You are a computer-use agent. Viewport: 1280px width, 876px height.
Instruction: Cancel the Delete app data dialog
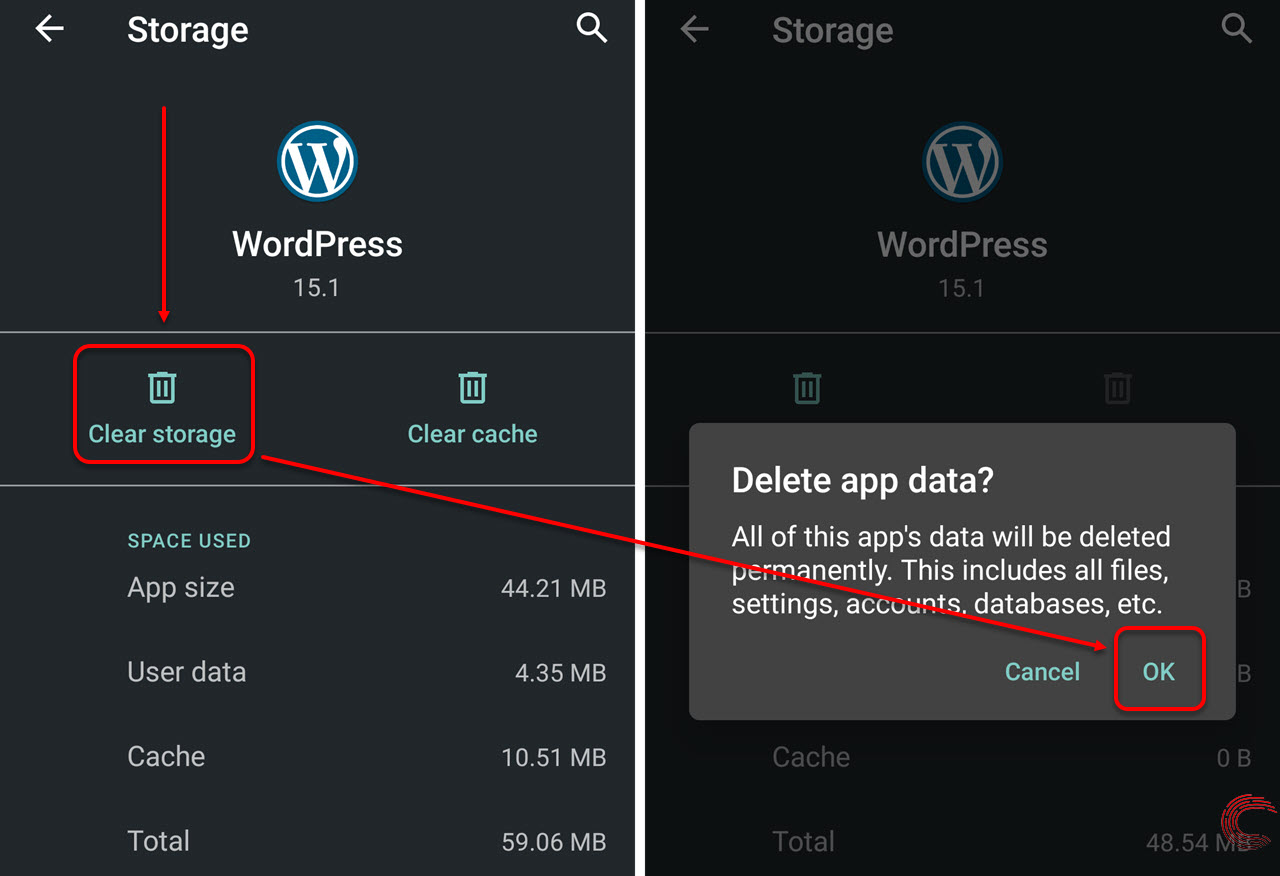1042,672
